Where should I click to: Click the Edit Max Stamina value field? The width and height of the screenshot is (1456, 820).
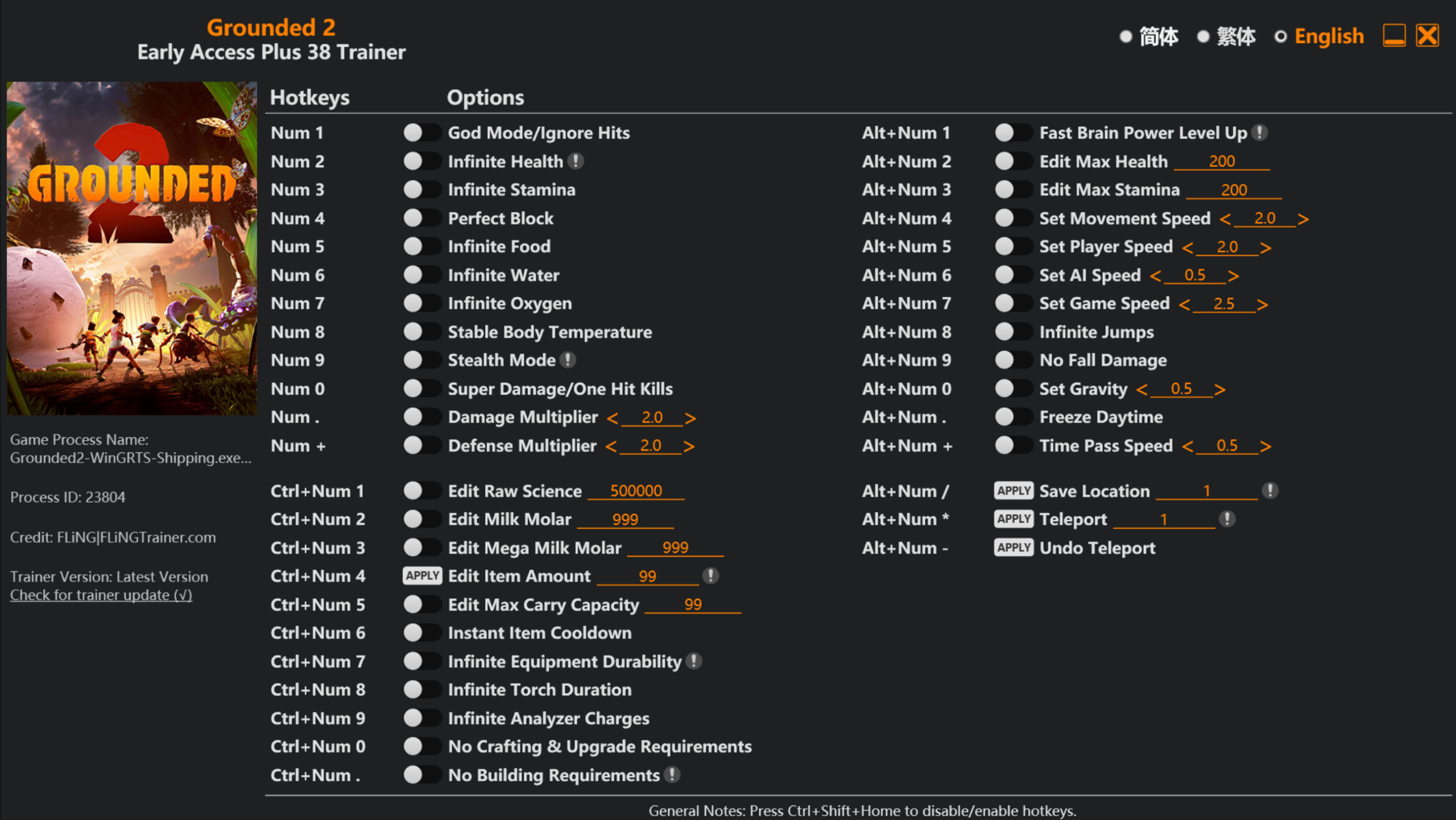1234,190
